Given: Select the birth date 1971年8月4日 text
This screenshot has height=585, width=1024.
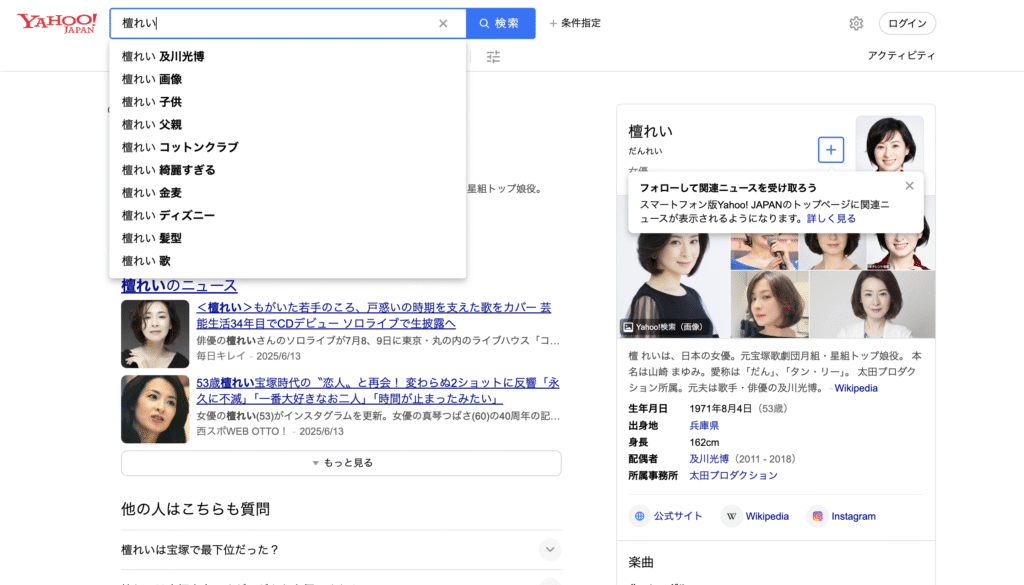Looking at the screenshot, I should click(719, 409).
